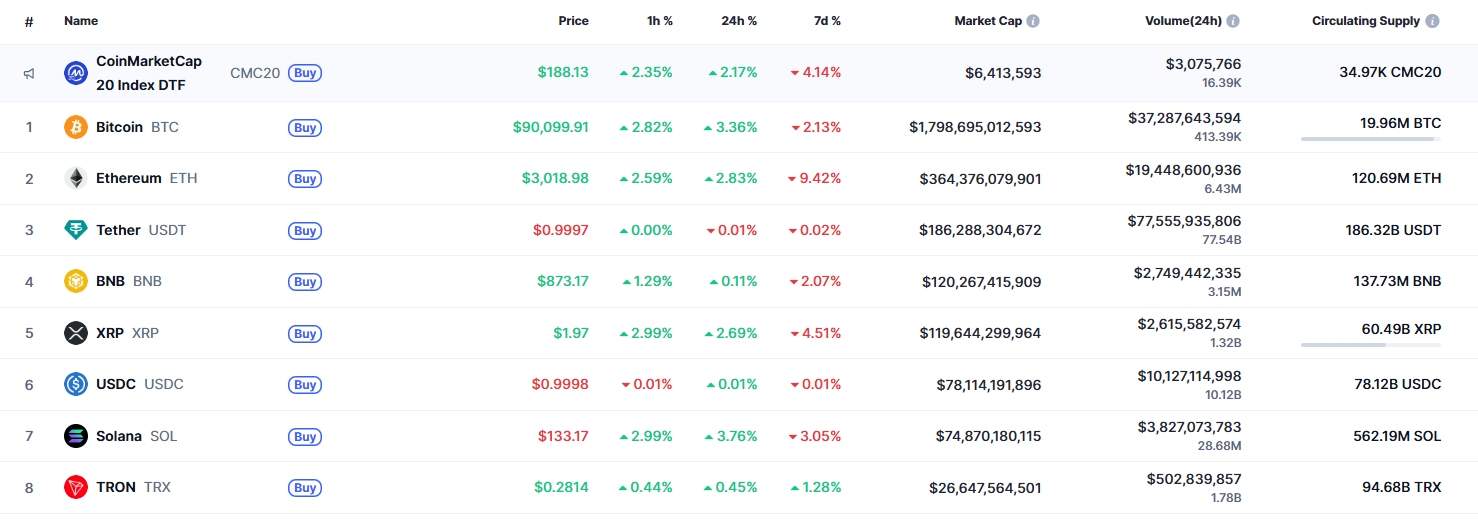Click Bitcoin circulating supply progress bar

tap(1371, 139)
